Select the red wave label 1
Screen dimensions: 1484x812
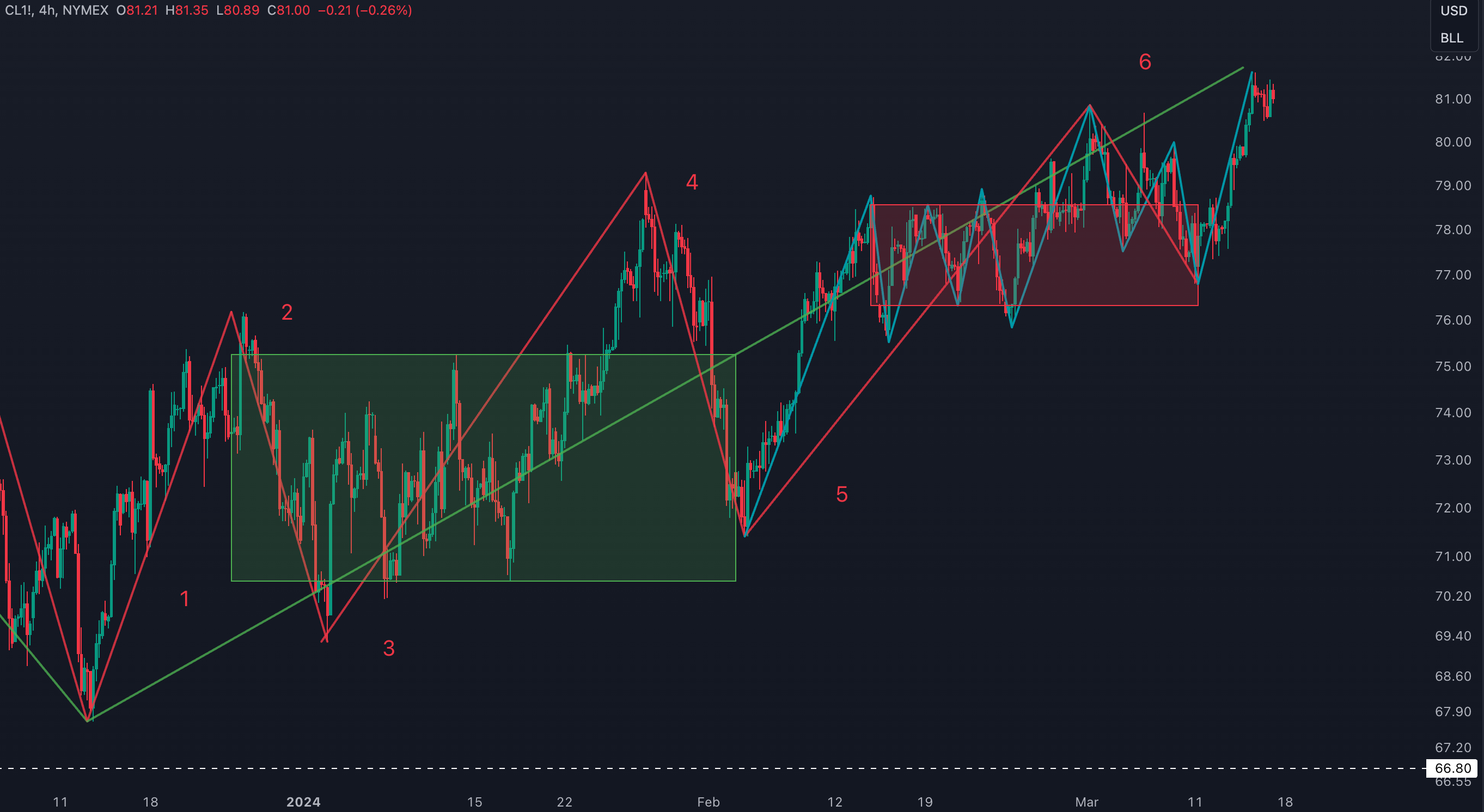pyautogui.click(x=185, y=599)
